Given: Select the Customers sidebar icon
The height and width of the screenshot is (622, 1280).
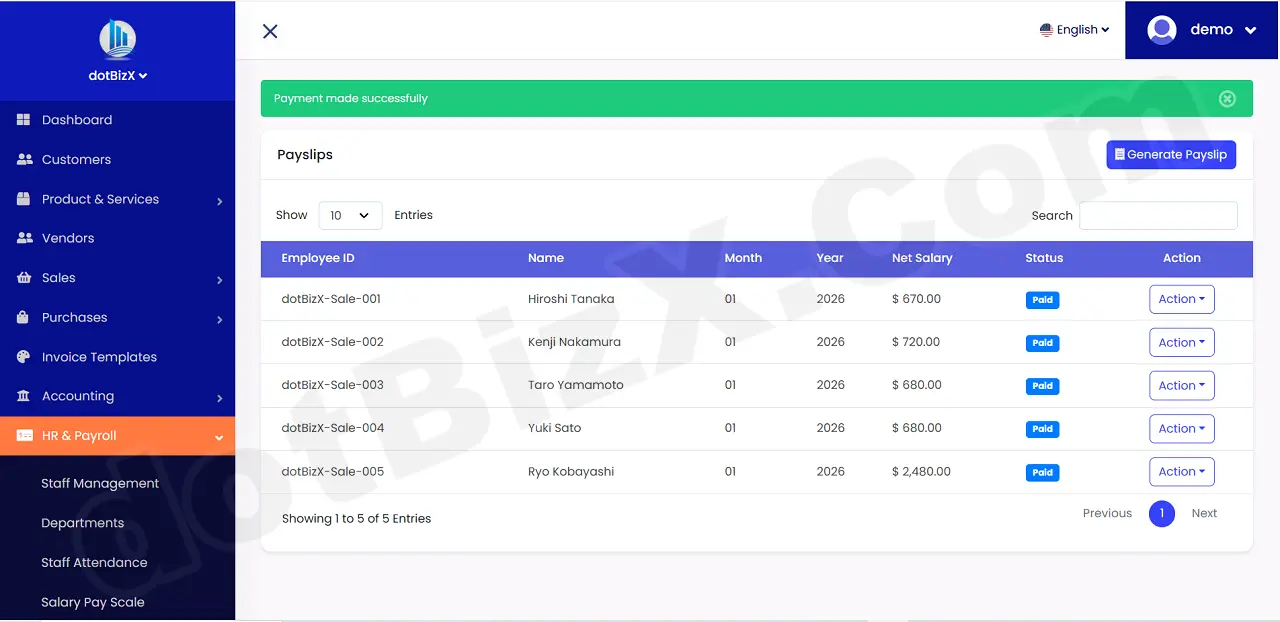Looking at the screenshot, I should click(22, 158).
